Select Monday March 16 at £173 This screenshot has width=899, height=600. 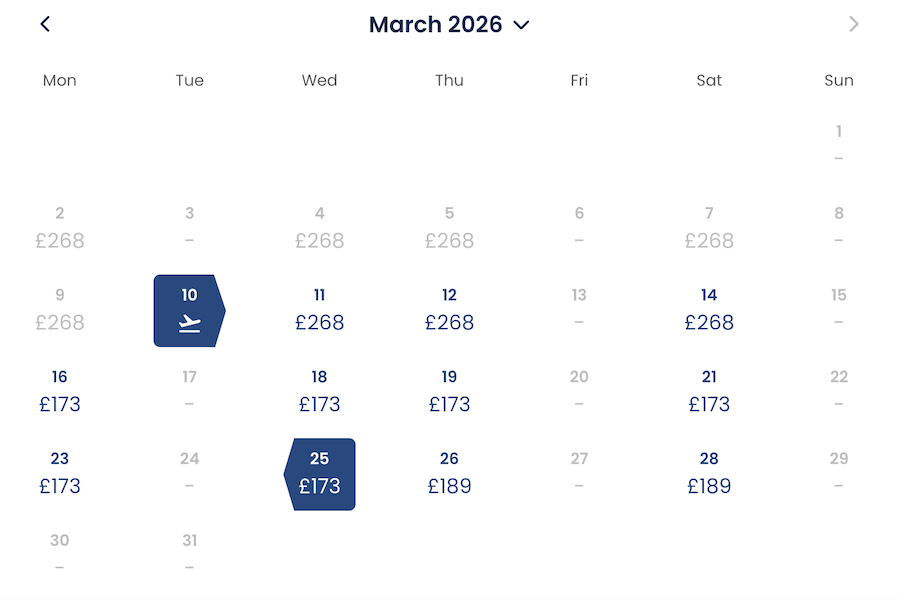(60, 392)
